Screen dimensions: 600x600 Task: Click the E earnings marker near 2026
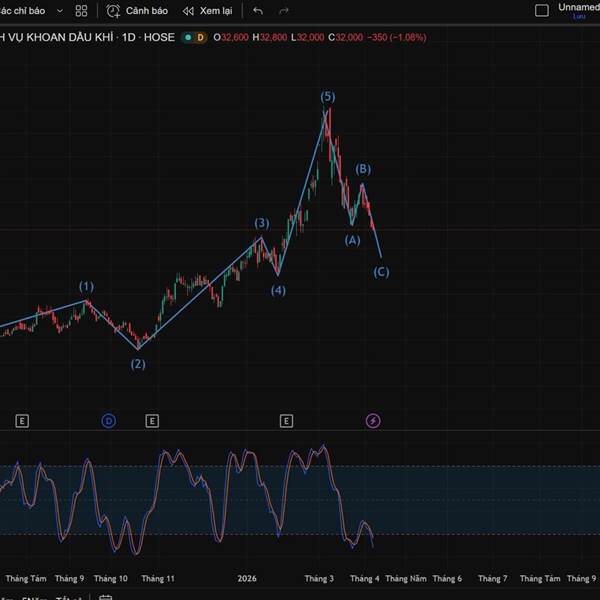tap(286, 421)
